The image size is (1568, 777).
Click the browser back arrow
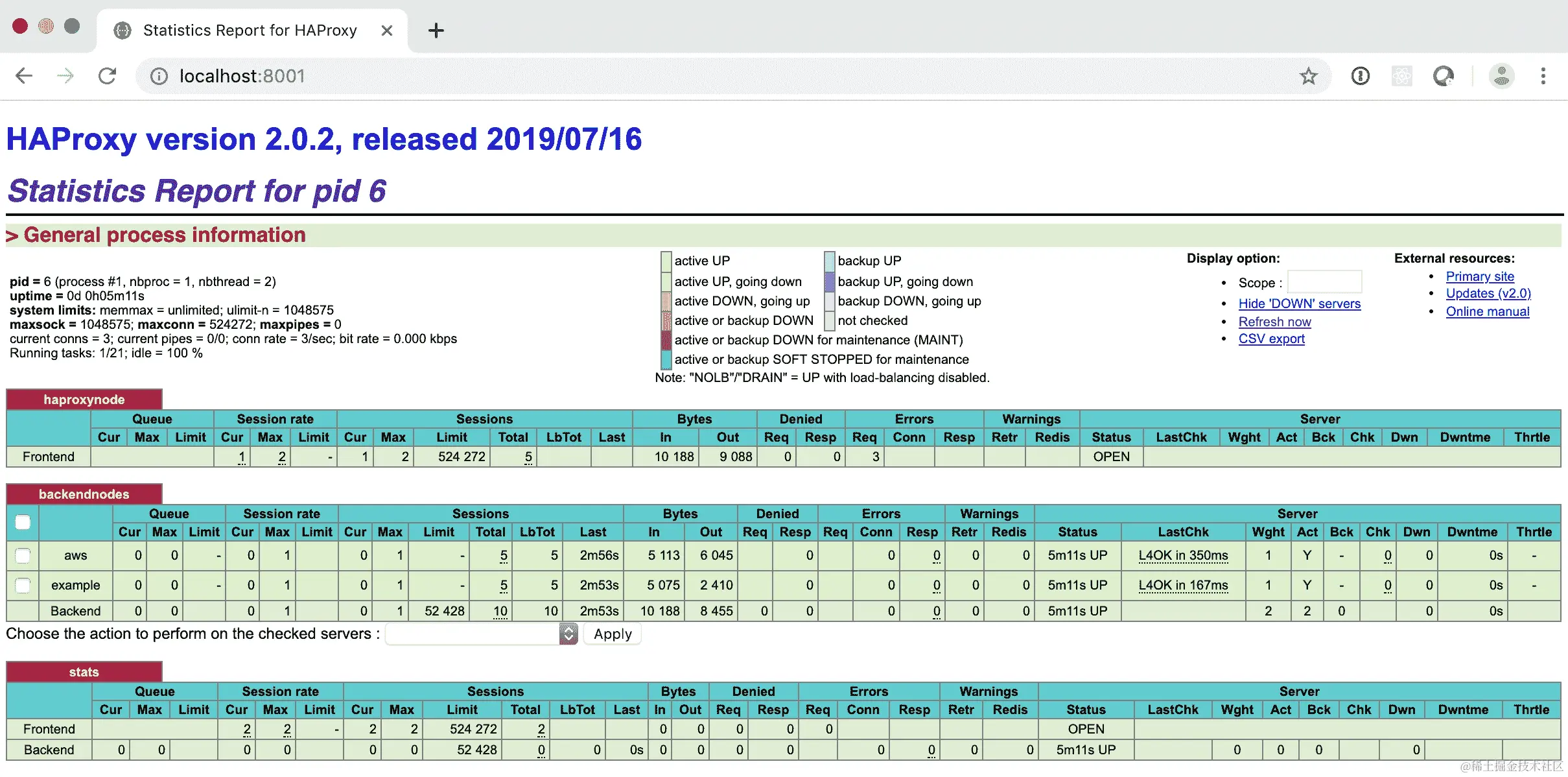(x=24, y=76)
